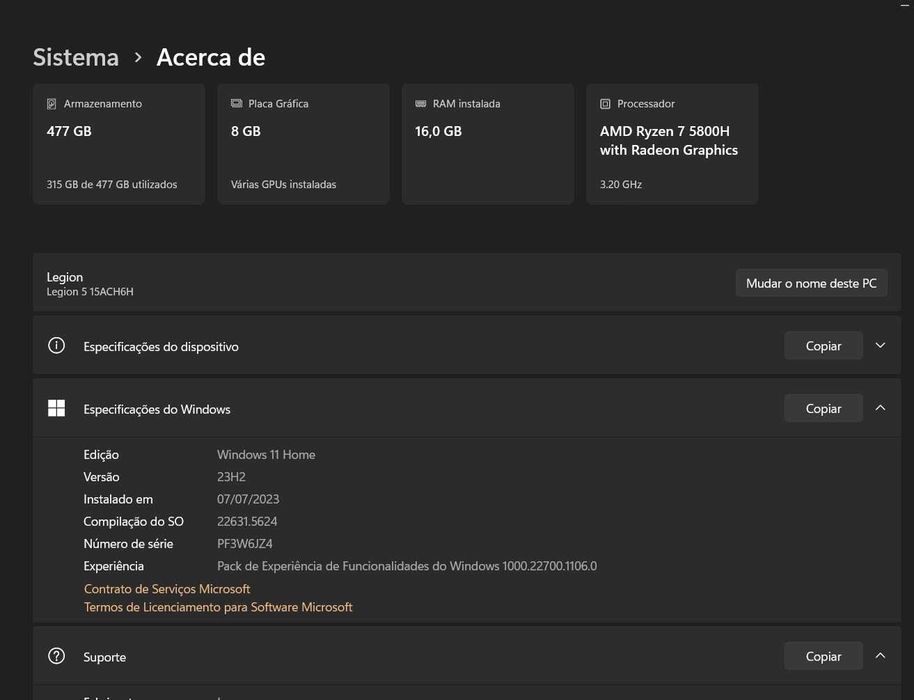Select the 22631.5624 build number
The width and height of the screenshot is (914, 700).
click(x=247, y=521)
